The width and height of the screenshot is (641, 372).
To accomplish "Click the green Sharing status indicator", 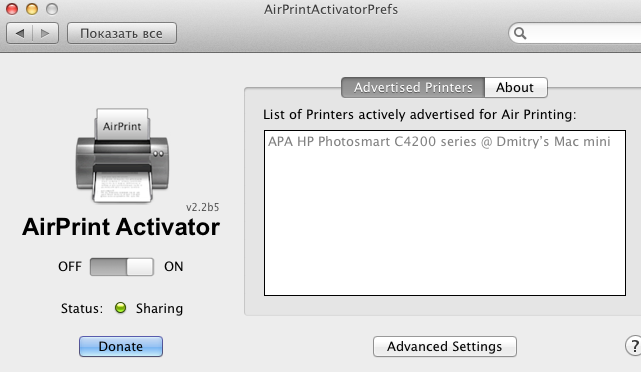I will pyautogui.click(x=120, y=307).
